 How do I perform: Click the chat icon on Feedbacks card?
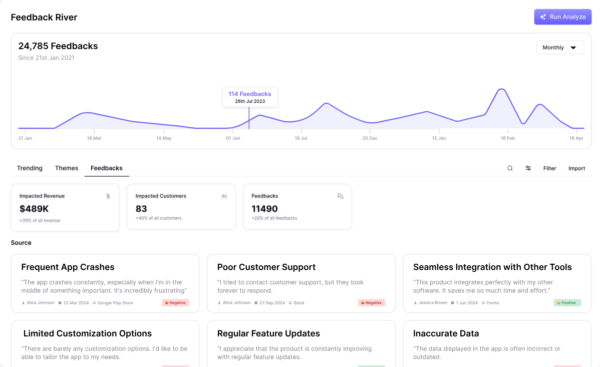tap(340, 196)
